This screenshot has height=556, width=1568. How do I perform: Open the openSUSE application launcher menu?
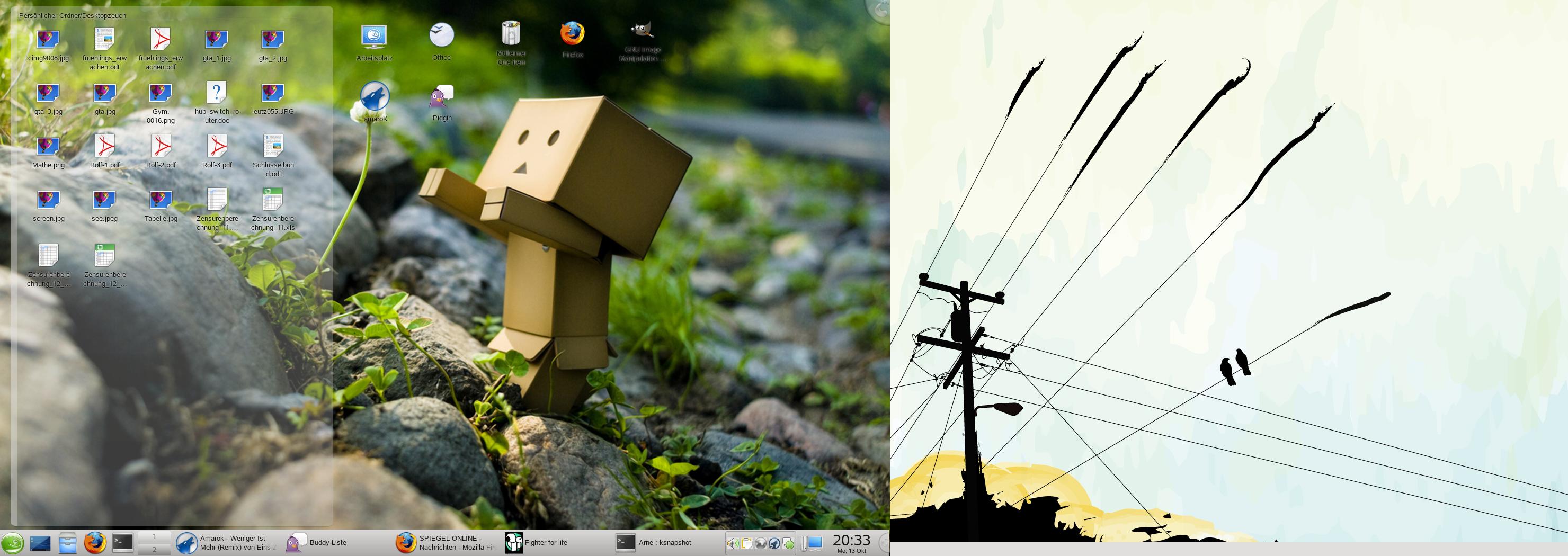pos(12,543)
